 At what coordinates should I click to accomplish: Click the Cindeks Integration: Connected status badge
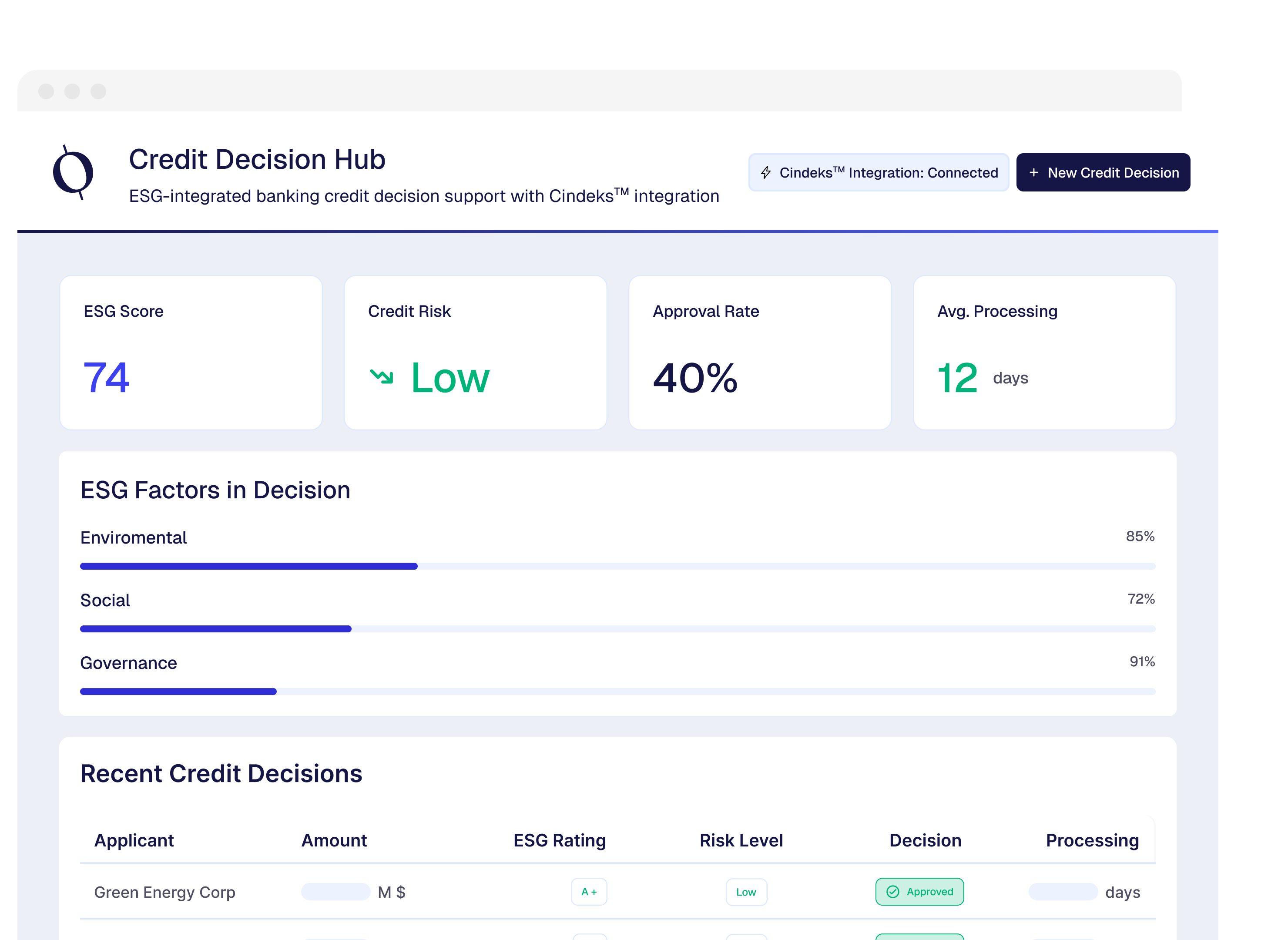pos(878,172)
